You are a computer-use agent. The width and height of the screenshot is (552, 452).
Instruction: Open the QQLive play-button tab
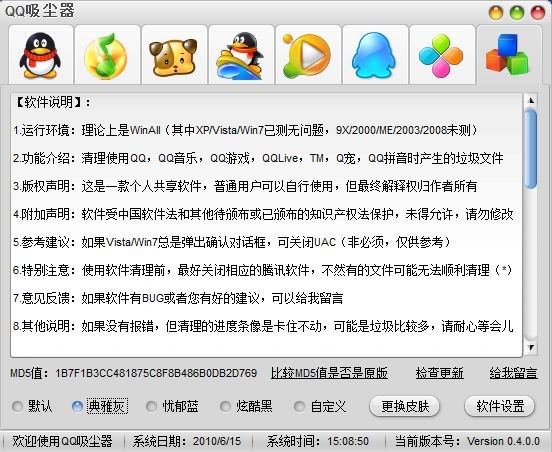(x=308, y=55)
